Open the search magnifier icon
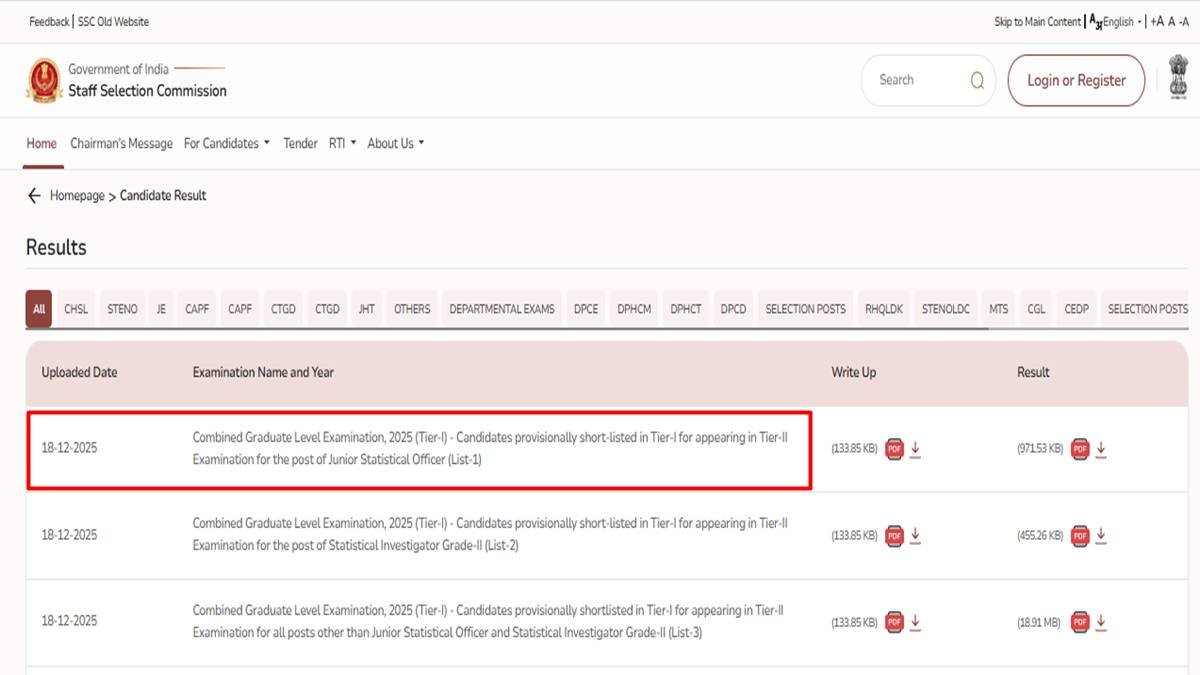The image size is (1200, 675). pos(976,80)
